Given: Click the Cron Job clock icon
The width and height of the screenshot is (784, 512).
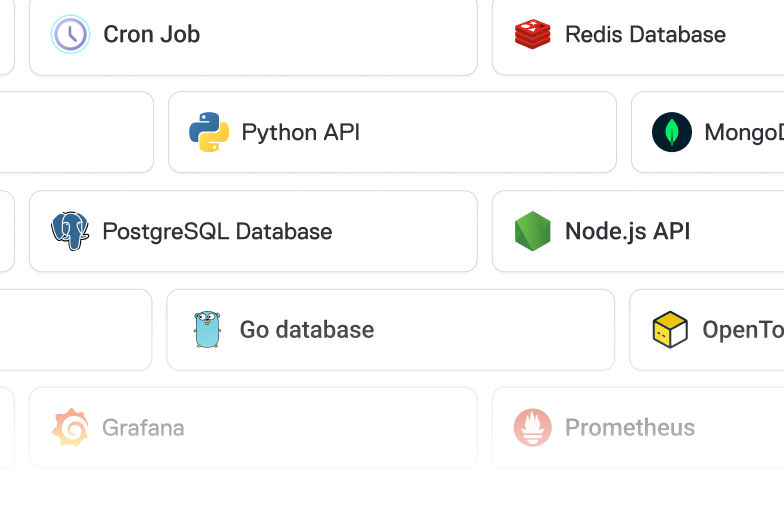Looking at the screenshot, I should pyautogui.click(x=70, y=34).
